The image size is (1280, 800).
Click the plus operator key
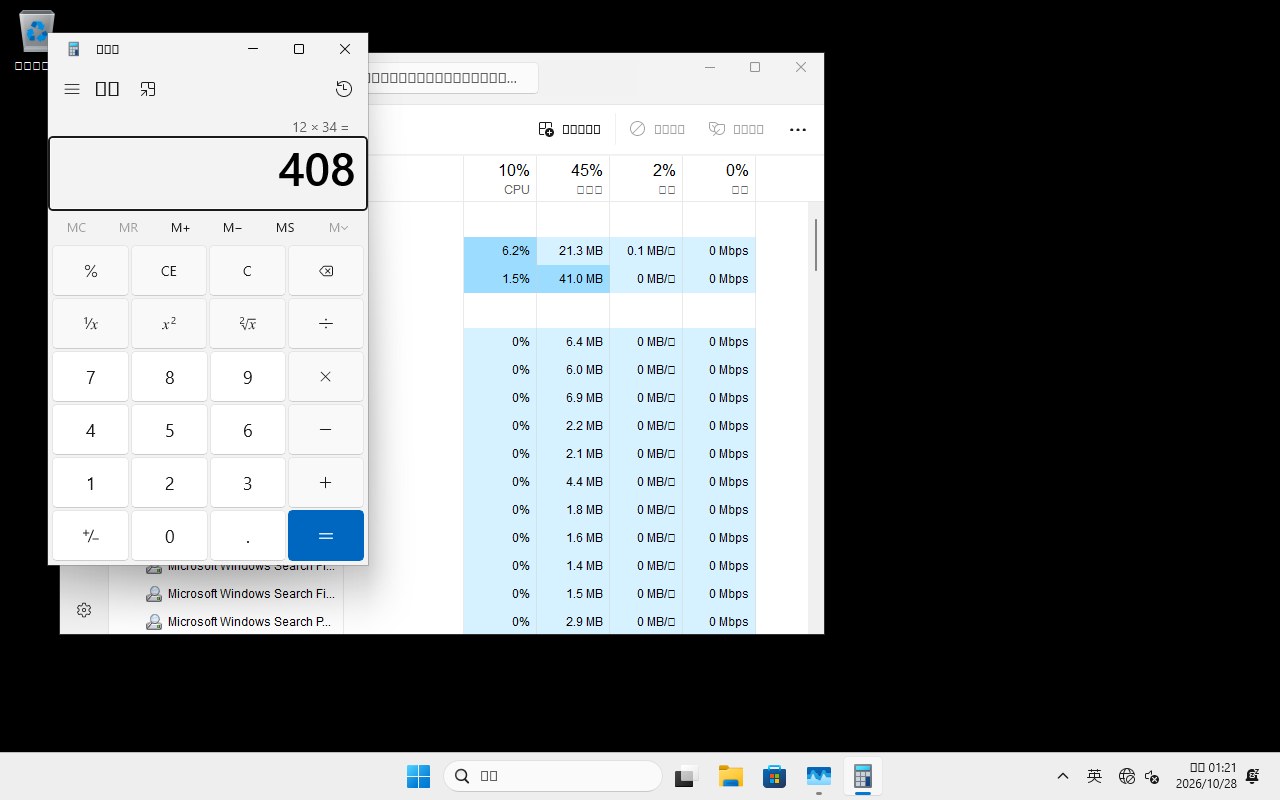[326, 483]
